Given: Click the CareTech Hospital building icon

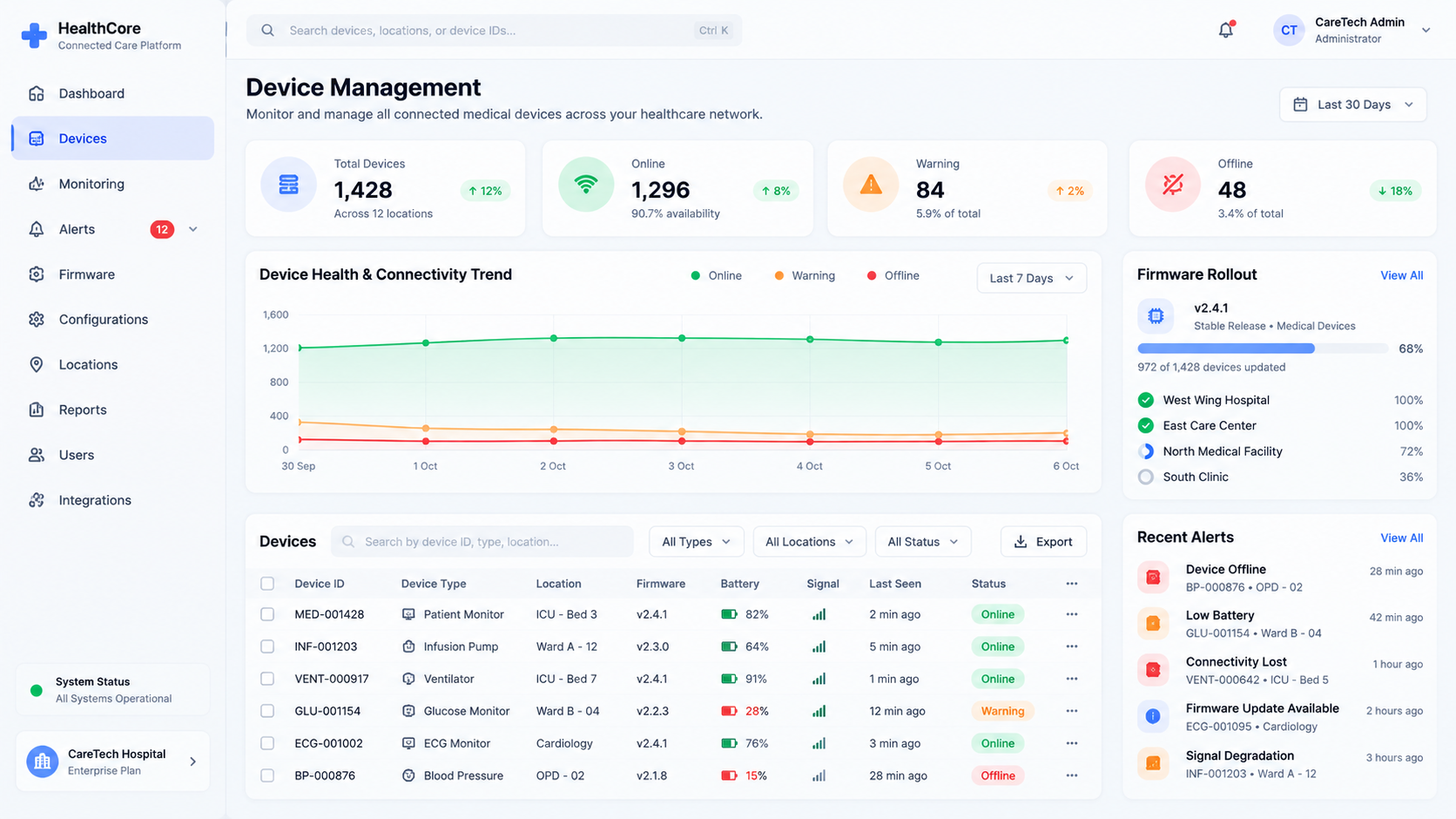Looking at the screenshot, I should [x=42, y=761].
